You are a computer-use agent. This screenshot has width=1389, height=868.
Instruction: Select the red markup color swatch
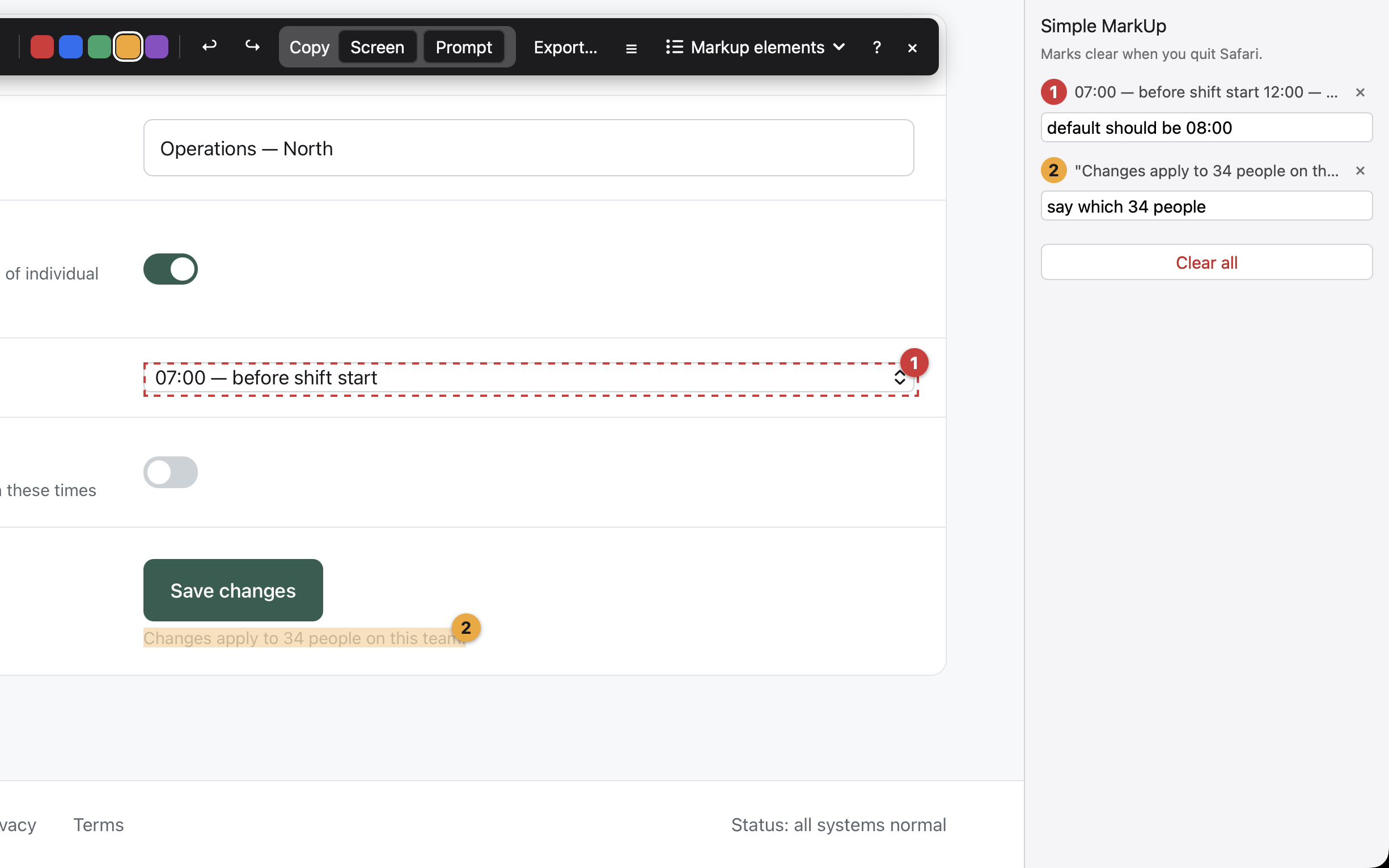[x=42, y=47]
